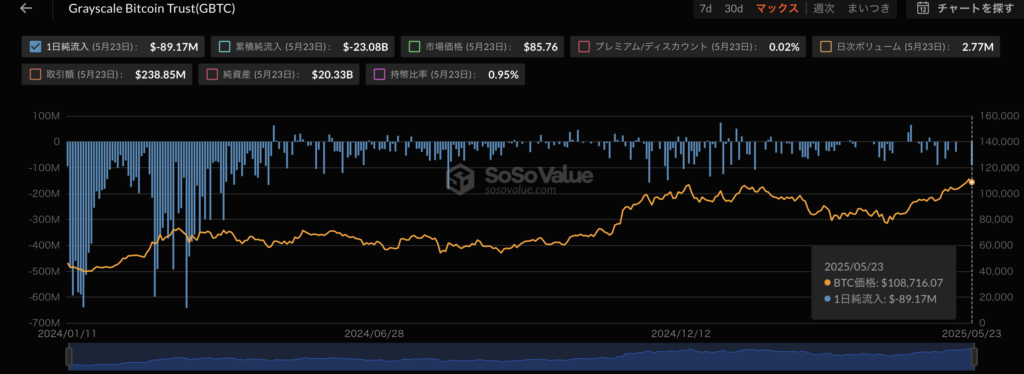1024x374 pixels.
Task: Click the orange BTC price marker dot
Action: (972, 182)
